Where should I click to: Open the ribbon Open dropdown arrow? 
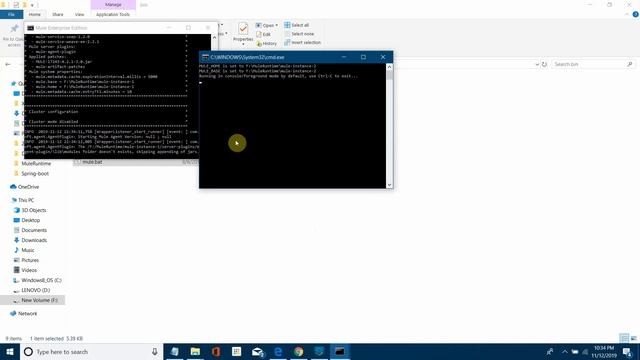[277, 25]
